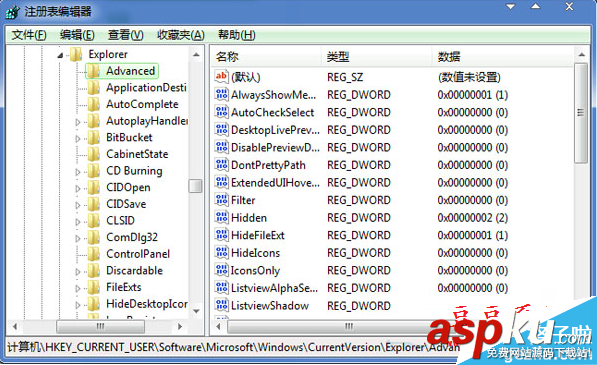
Task: Click the FileExts folder icon
Action: (94, 287)
